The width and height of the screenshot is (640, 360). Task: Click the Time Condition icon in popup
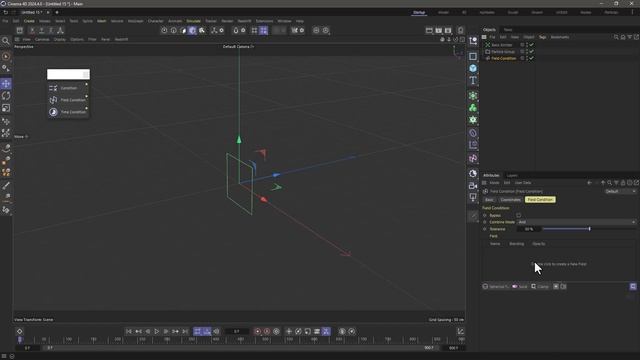pos(53,112)
